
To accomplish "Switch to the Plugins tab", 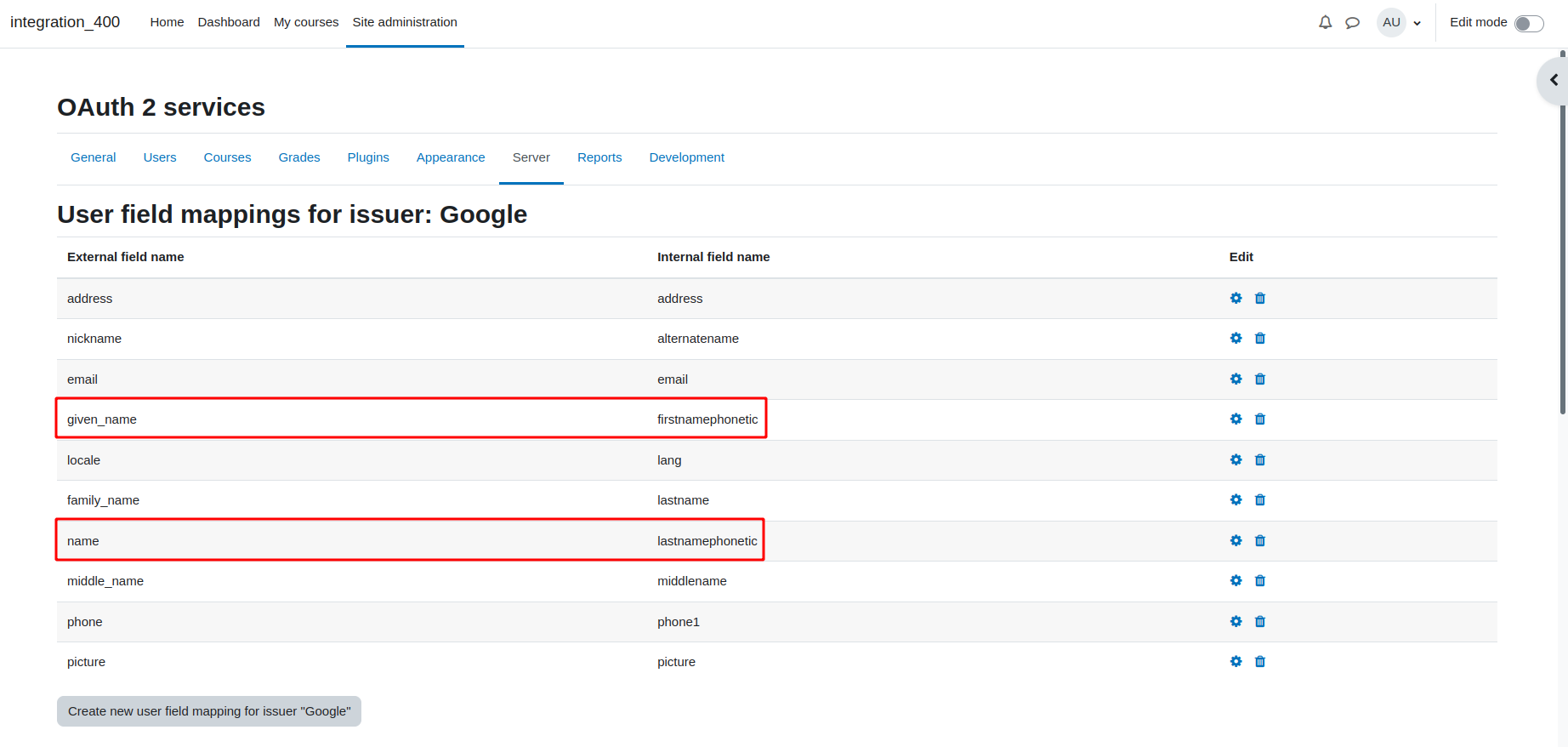I will pyautogui.click(x=368, y=157).
